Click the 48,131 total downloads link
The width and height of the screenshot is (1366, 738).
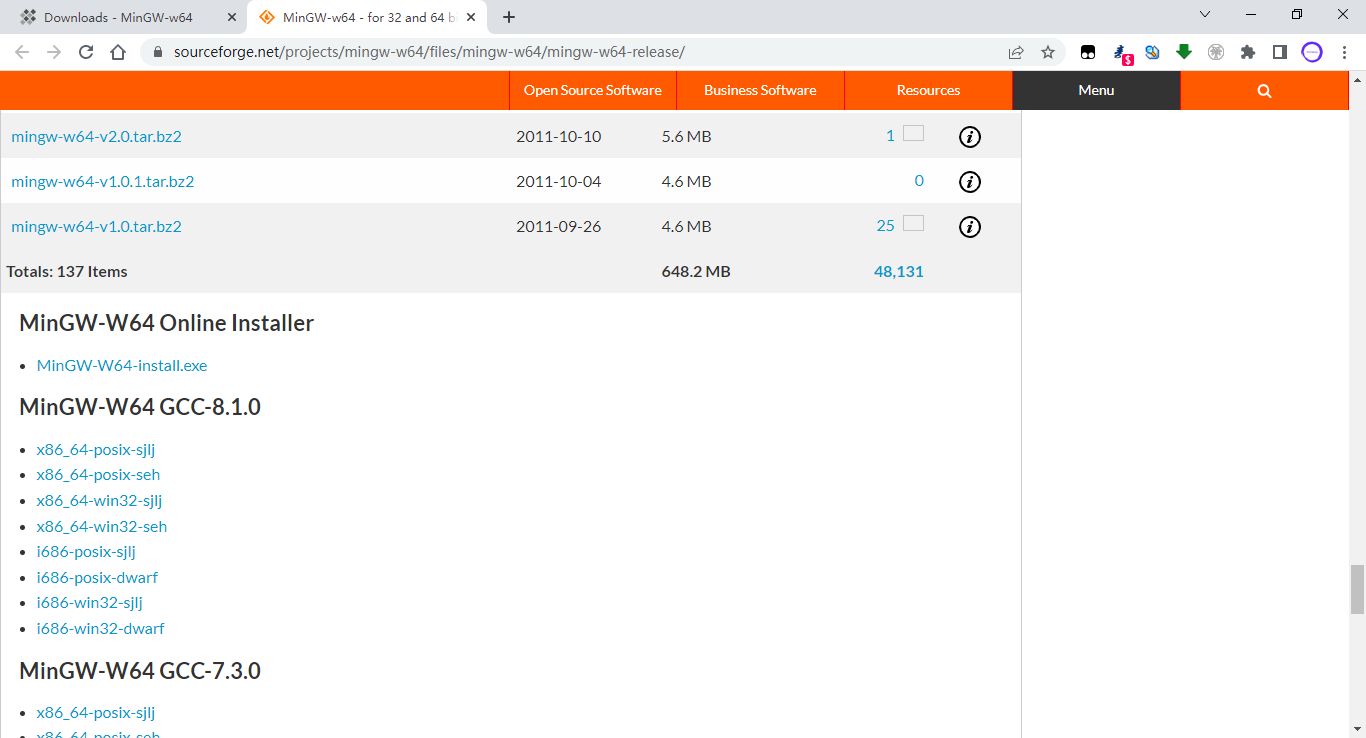pos(899,271)
